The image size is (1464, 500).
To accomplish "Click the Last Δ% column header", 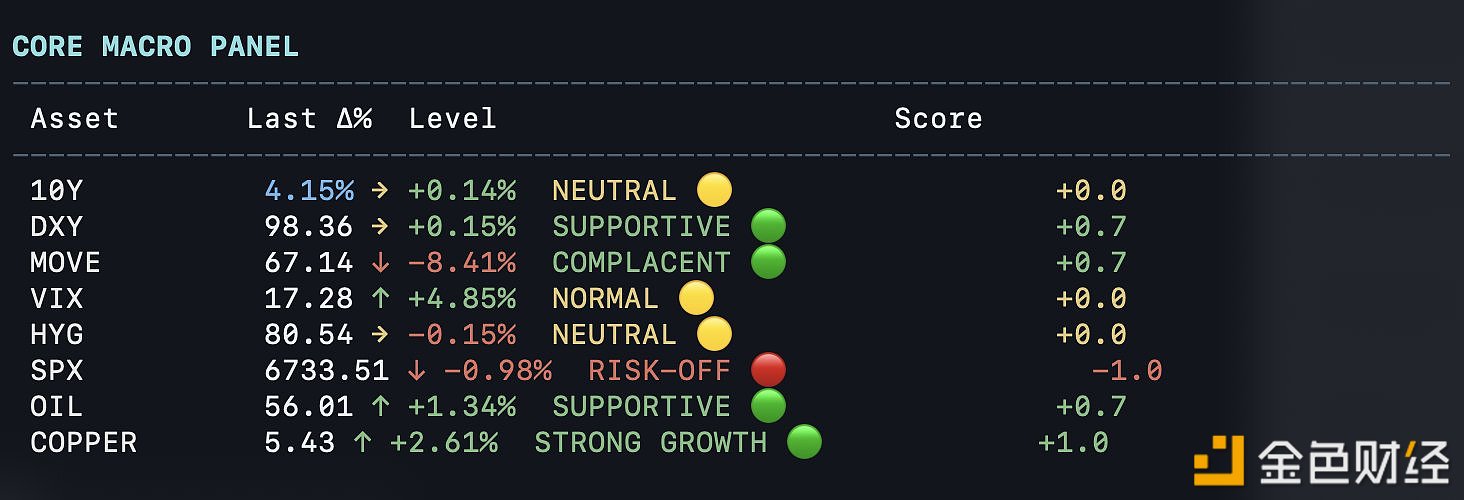I will [309, 118].
